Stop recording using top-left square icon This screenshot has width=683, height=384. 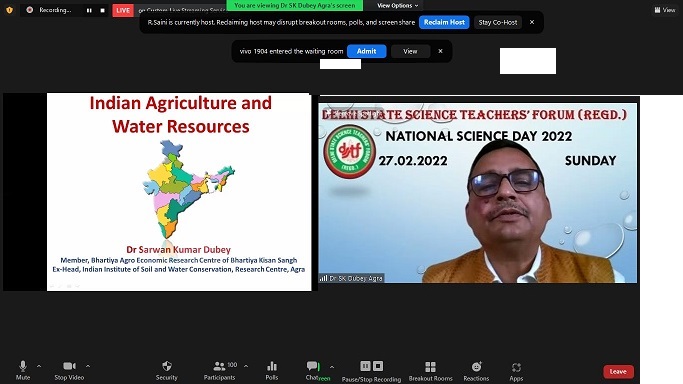click(102, 10)
